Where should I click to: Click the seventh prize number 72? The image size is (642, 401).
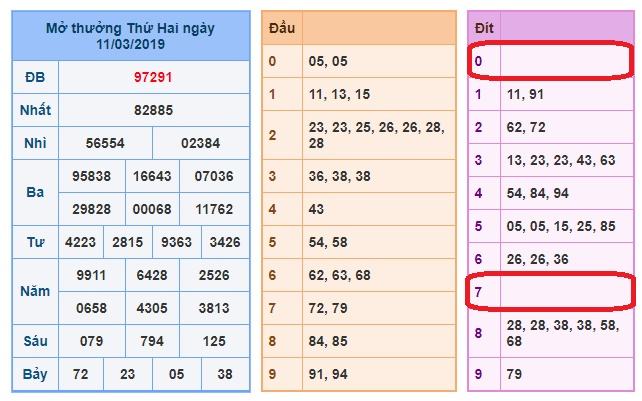click(78, 374)
